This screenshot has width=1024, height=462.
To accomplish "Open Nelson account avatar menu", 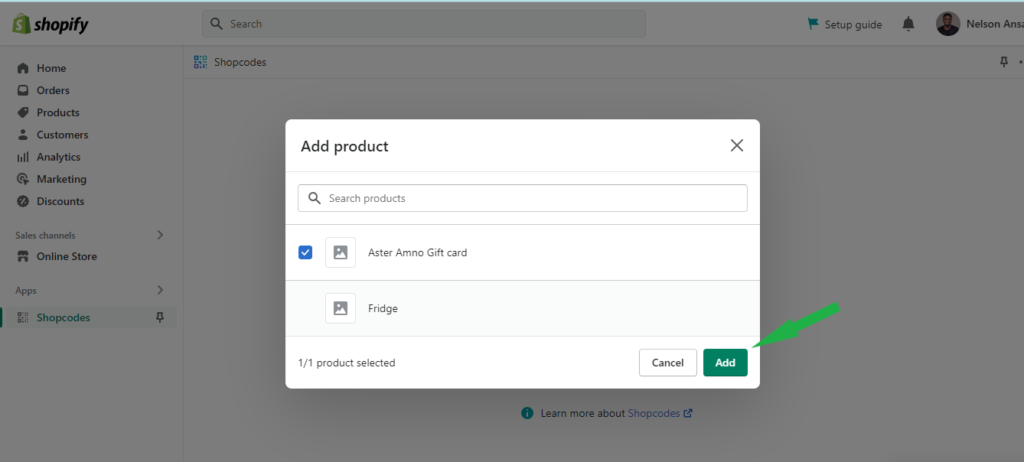I will 948,24.
